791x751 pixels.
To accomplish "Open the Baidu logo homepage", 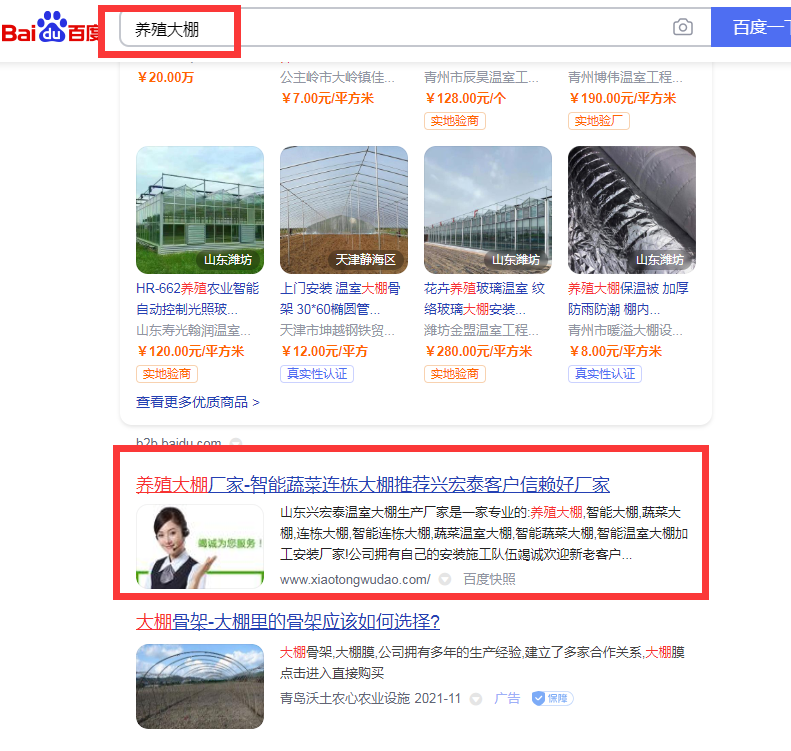I will click(50, 28).
